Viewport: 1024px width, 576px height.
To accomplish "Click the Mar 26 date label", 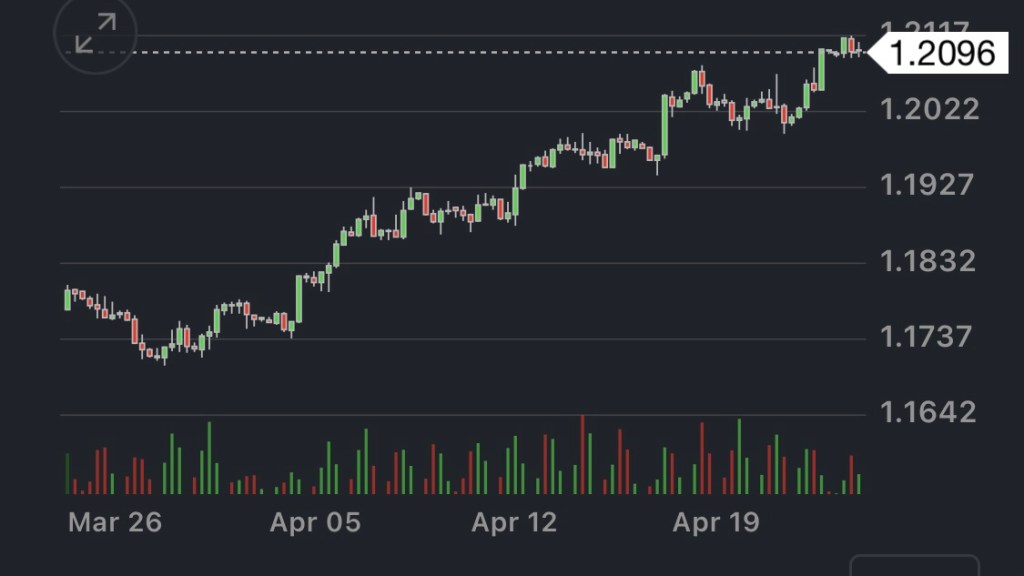I will 114,522.
